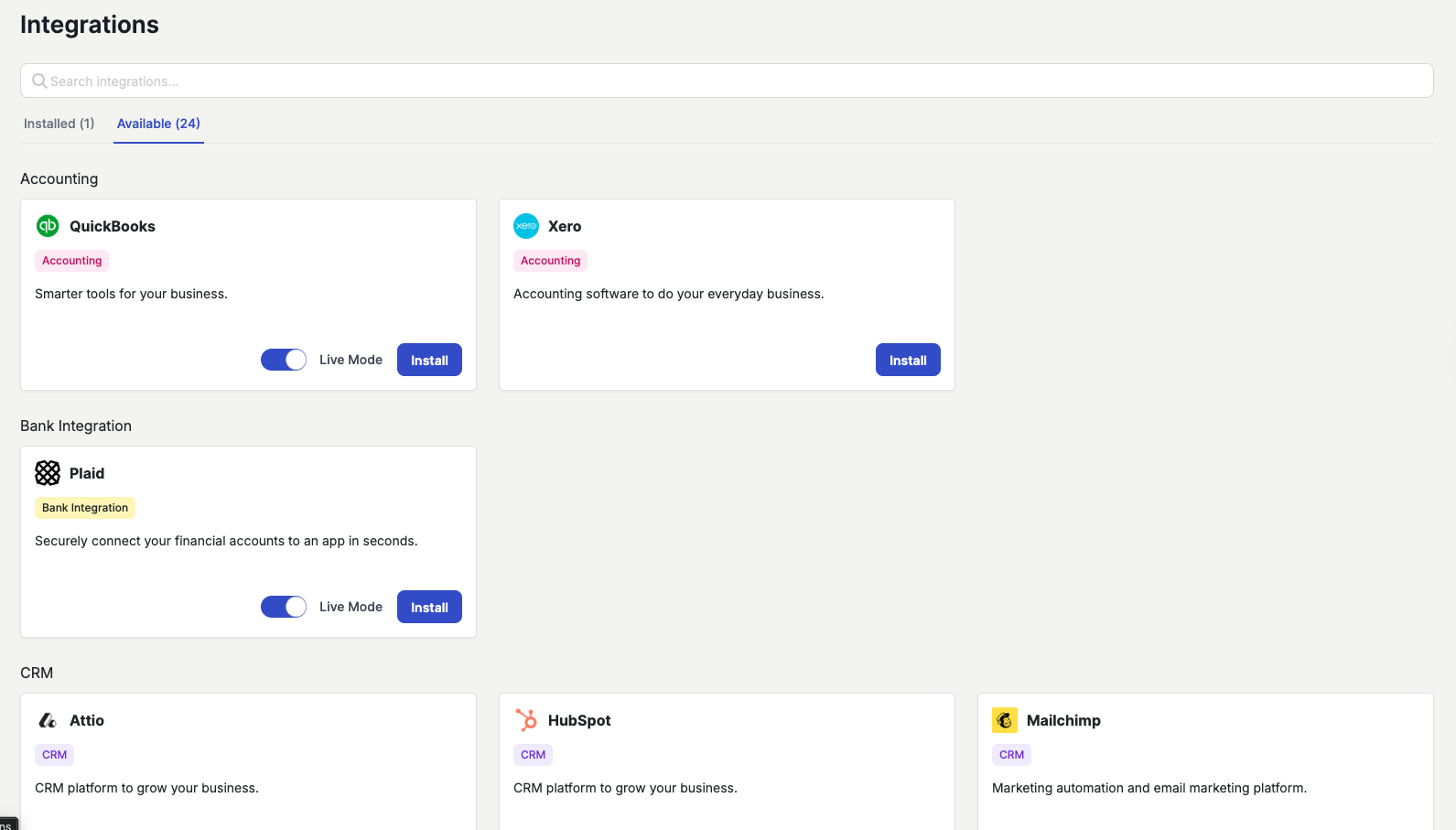
Task: Click the QuickBooks logo icon
Action: 48,225
